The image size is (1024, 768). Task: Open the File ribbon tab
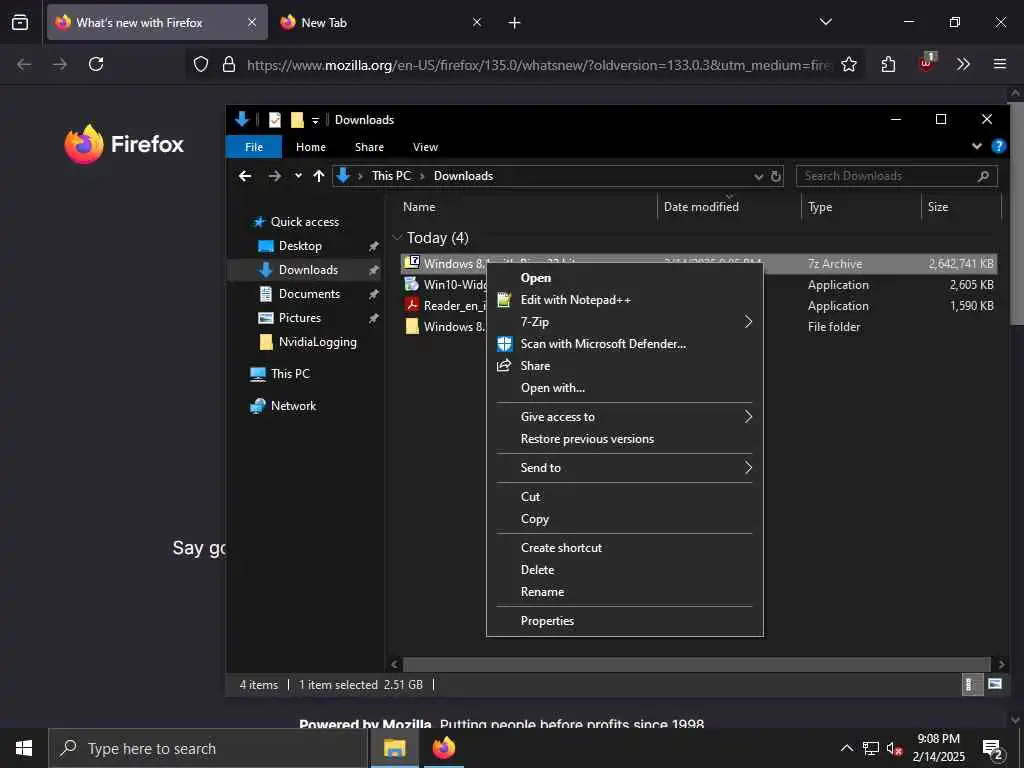pos(254,147)
